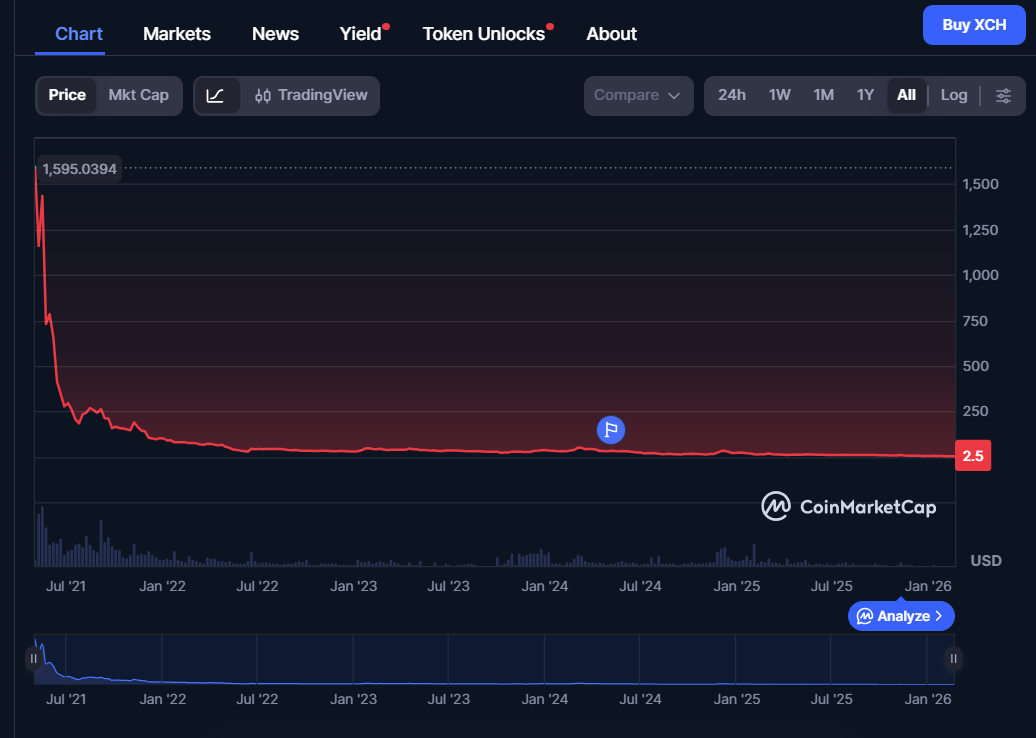Click the Buy XCH button

click(973, 24)
